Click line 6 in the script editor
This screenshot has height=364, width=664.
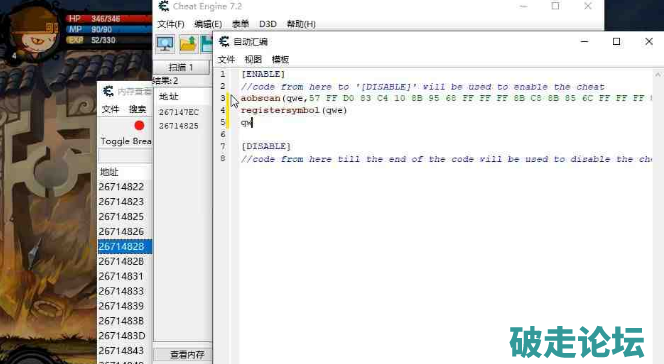pyautogui.click(x=445, y=134)
